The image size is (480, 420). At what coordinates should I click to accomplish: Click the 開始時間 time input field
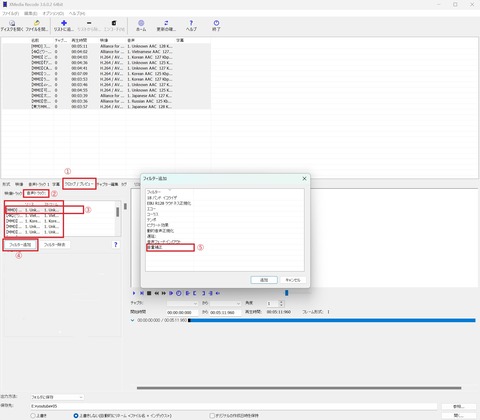(x=182, y=312)
